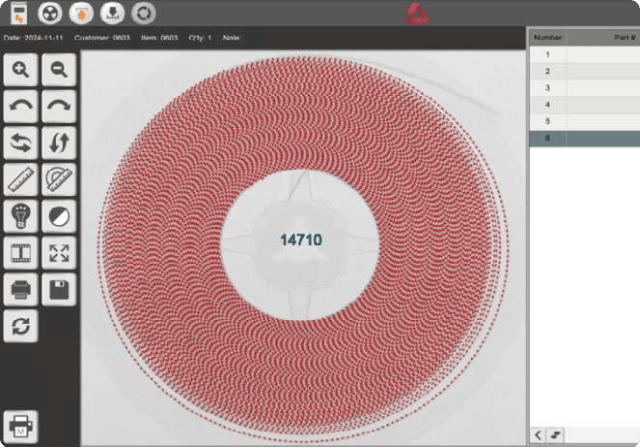Image resolution: width=640 pixels, height=448 pixels.
Task: Click the four-arrow fit-to-screen tool
Action: point(59,253)
